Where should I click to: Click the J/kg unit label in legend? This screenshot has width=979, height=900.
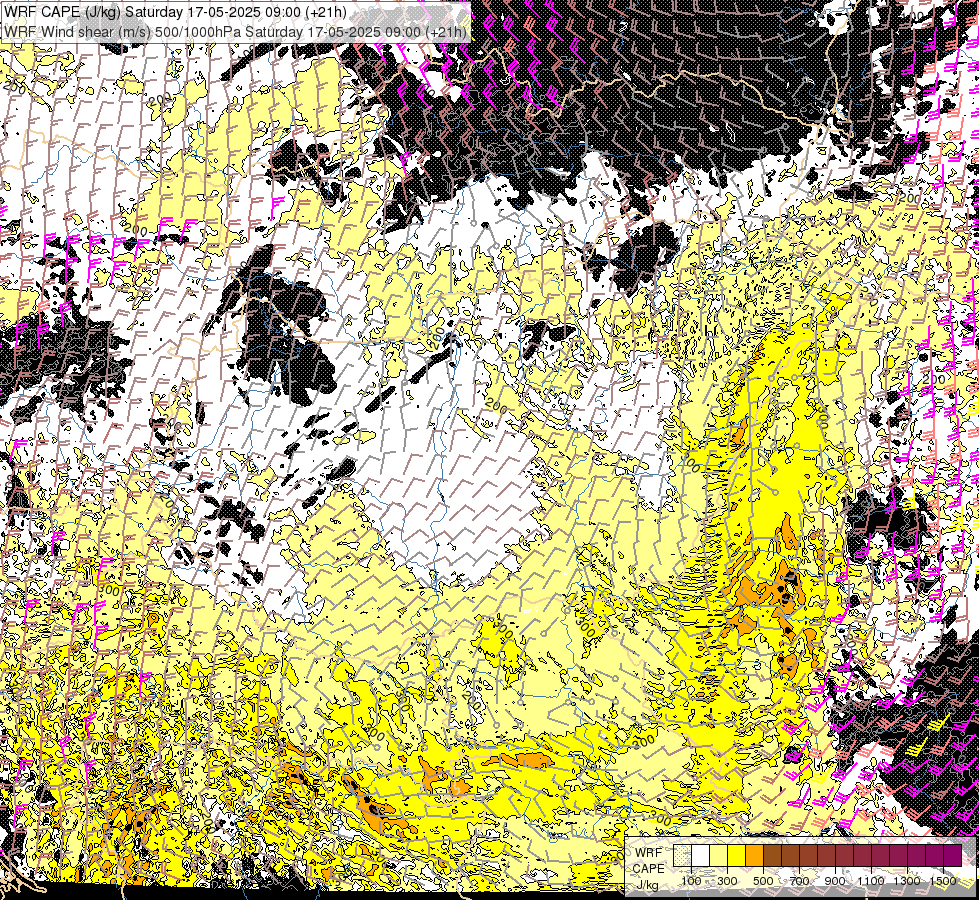tap(647, 885)
